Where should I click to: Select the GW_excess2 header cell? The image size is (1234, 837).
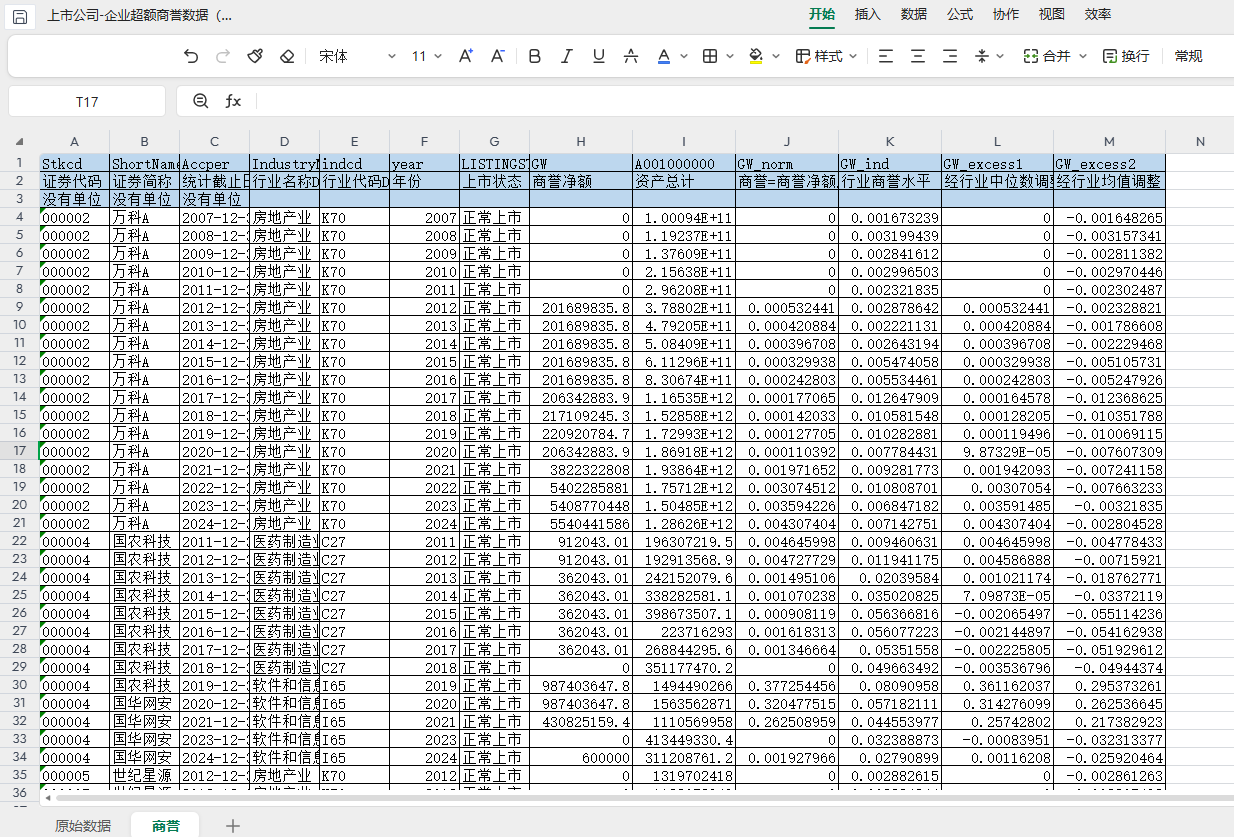tap(1109, 163)
